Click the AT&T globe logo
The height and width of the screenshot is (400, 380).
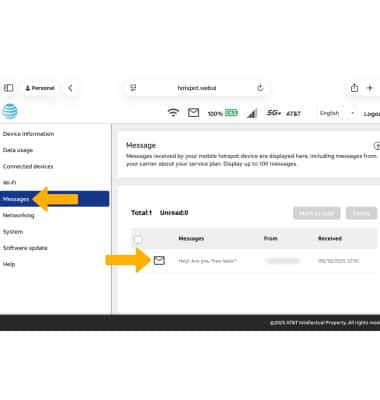tap(10, 111)
